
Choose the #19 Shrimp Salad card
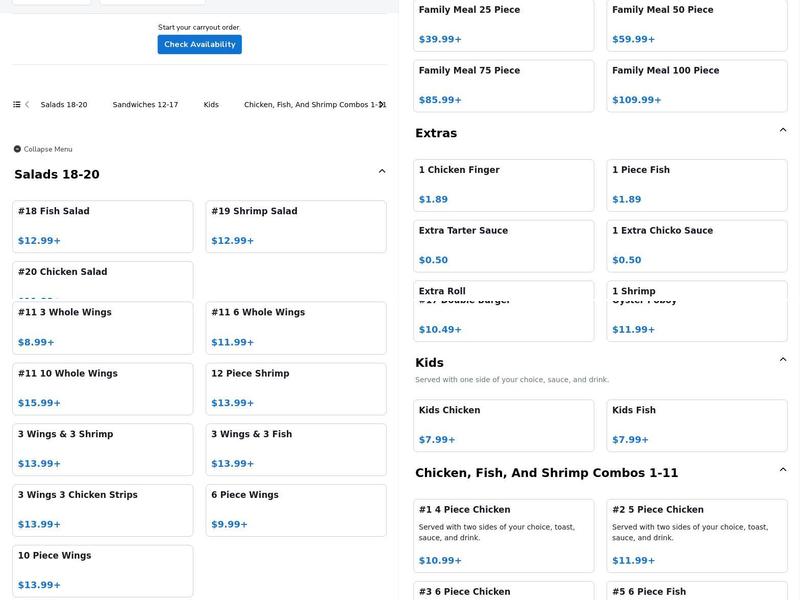click(x=296, y=226)
